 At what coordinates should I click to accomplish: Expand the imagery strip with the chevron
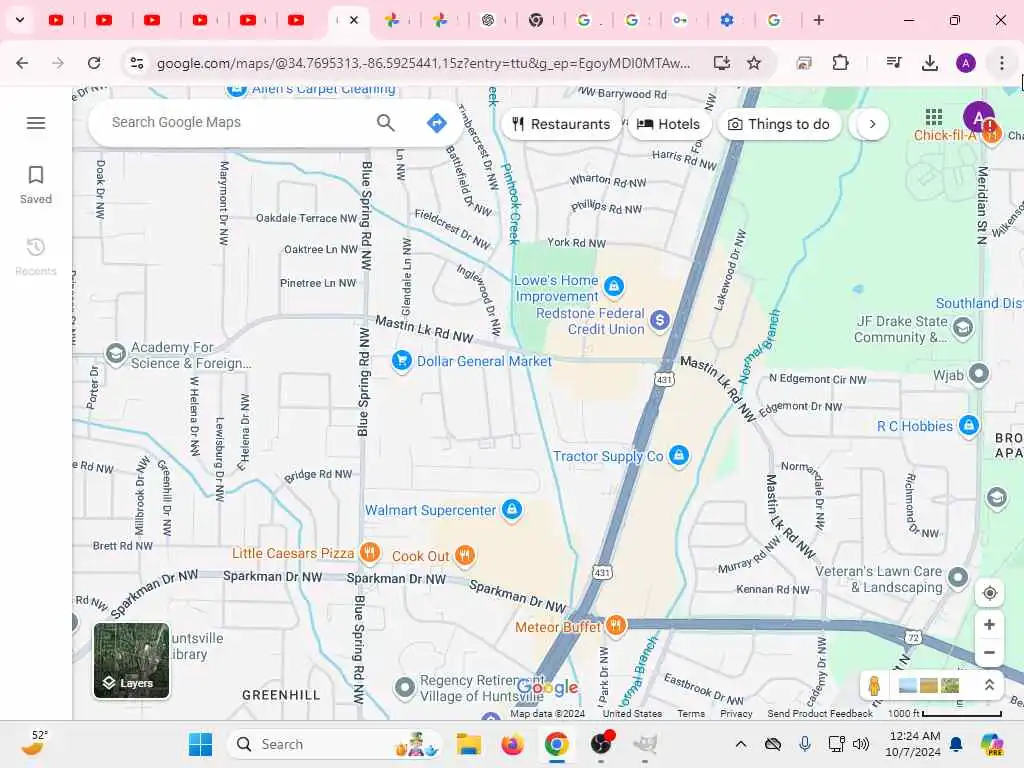point(989,685)
